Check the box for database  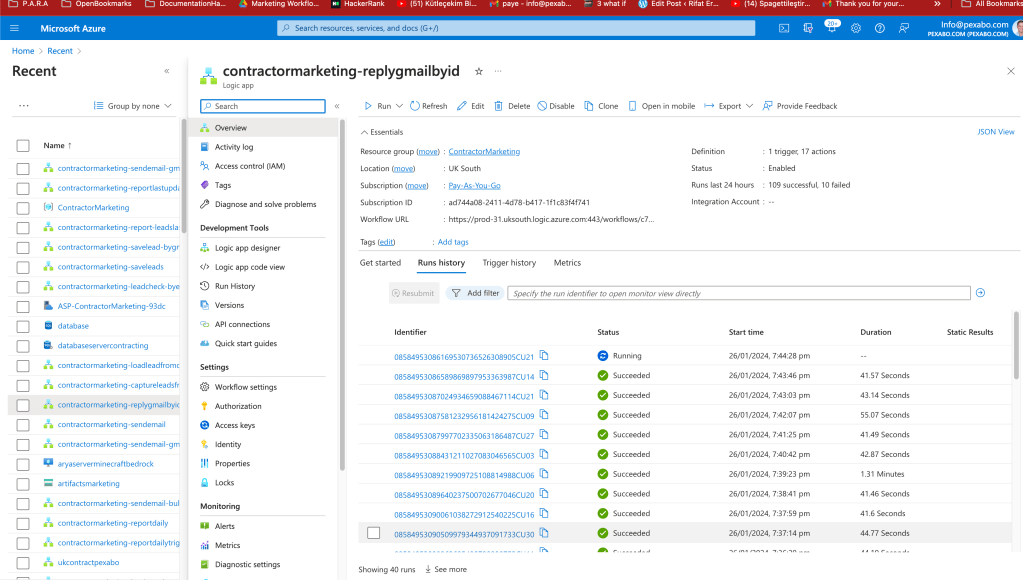coord(23,326)
